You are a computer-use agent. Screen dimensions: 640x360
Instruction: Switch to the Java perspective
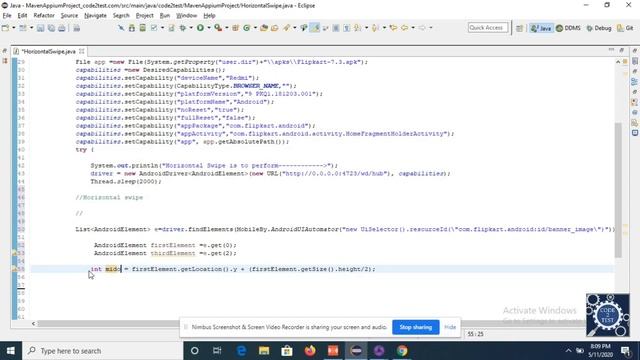542,28
